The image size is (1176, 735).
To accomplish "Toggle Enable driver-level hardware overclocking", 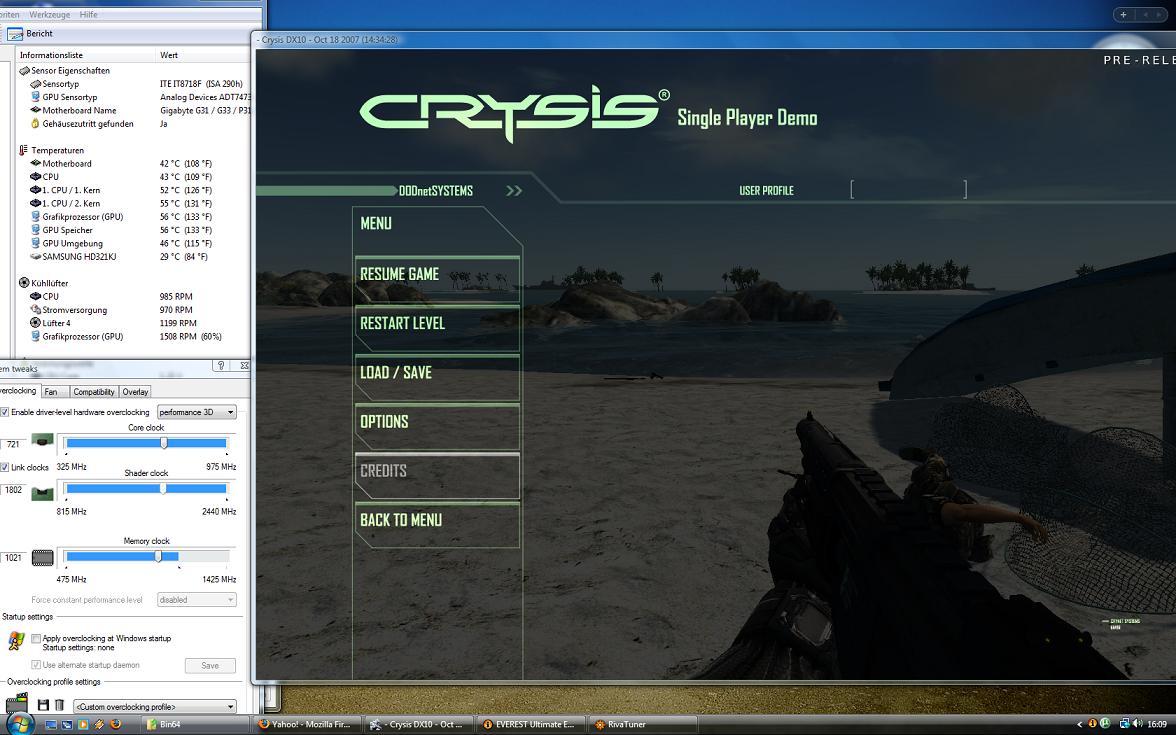I will tap(5, 412).
